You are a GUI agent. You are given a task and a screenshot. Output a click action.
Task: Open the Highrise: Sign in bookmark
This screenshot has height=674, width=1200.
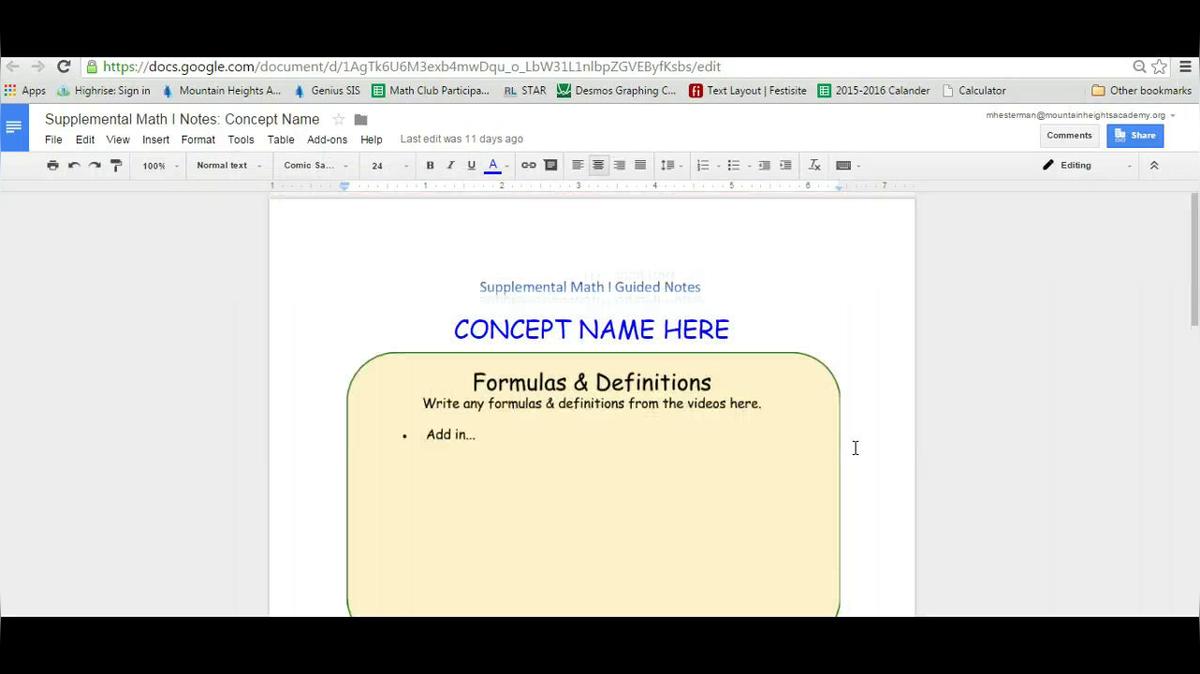pos(103,90)
